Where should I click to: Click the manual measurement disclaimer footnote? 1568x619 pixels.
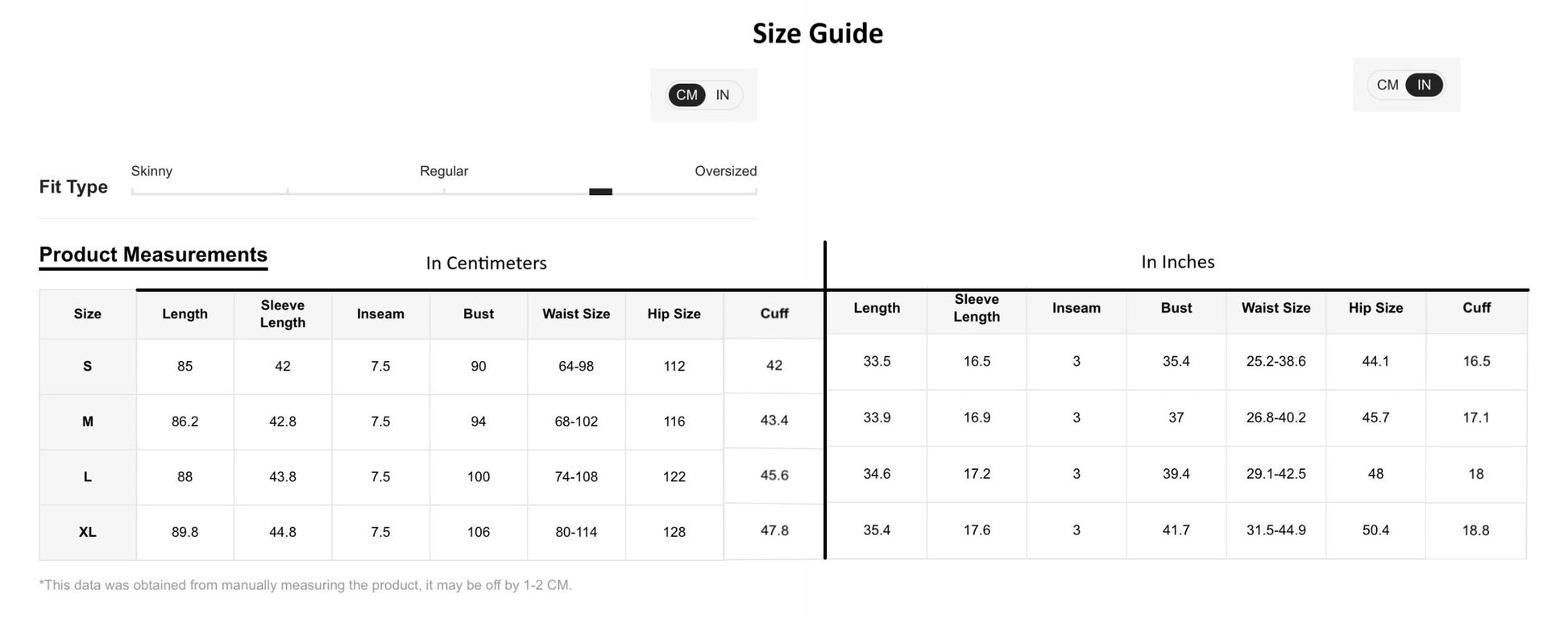[305, 585]
